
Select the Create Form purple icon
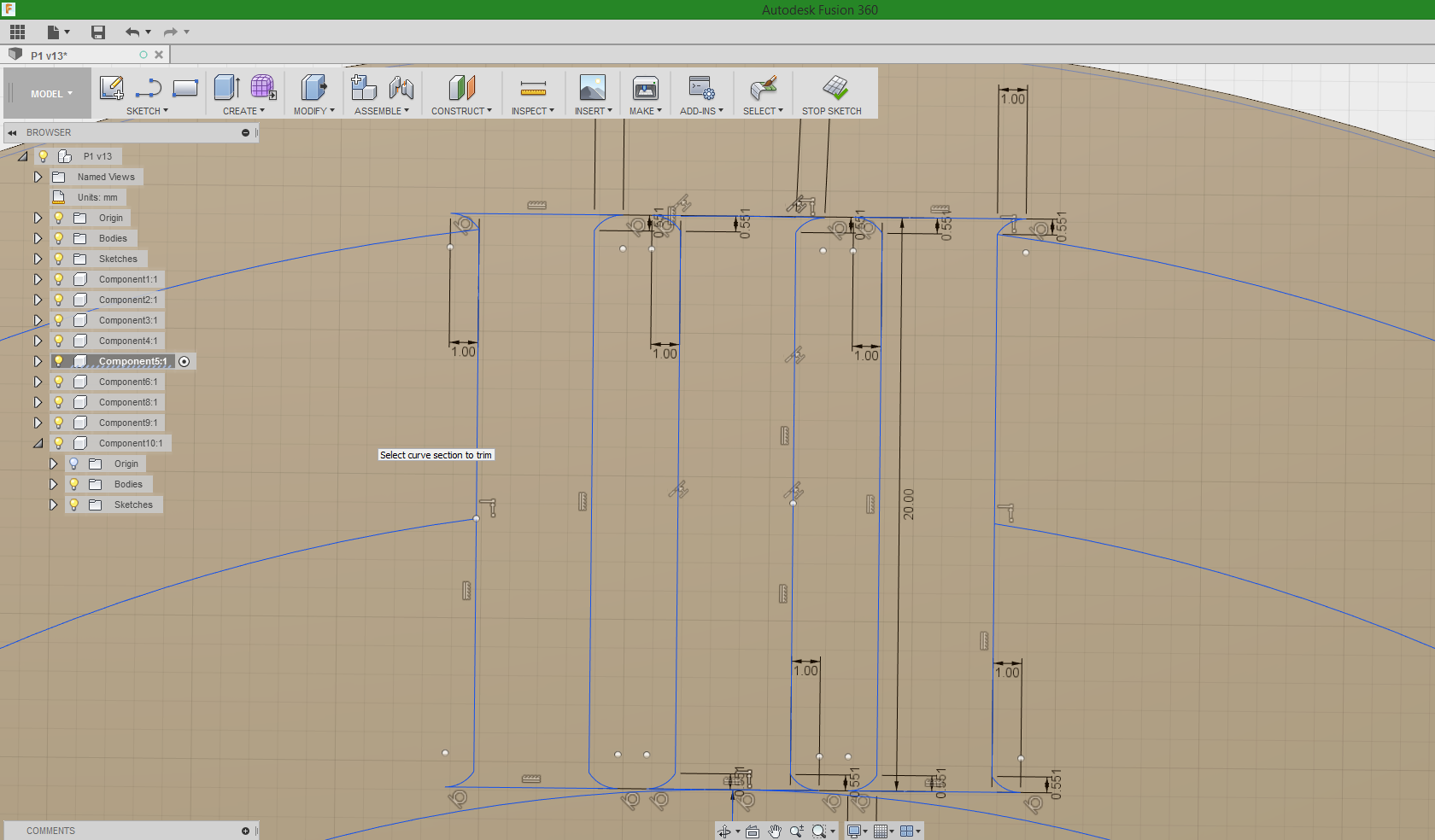coord(263,87)
